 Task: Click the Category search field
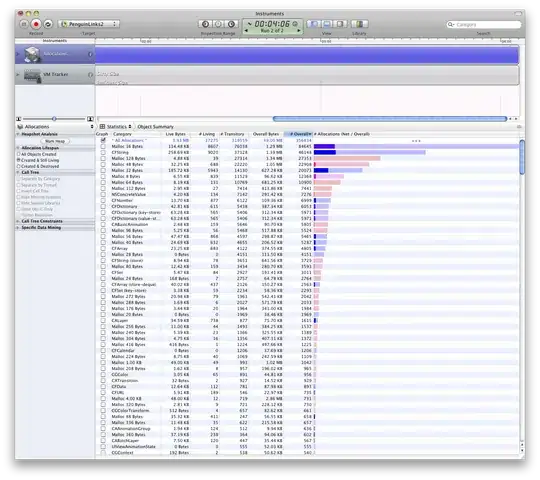coord(484,24)
